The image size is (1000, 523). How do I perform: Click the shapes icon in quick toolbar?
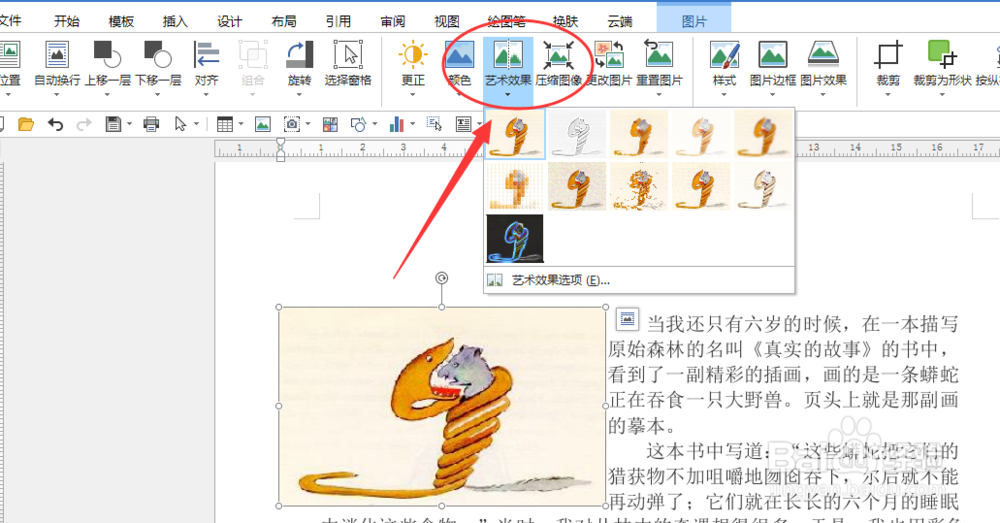[x=358, y=124]
